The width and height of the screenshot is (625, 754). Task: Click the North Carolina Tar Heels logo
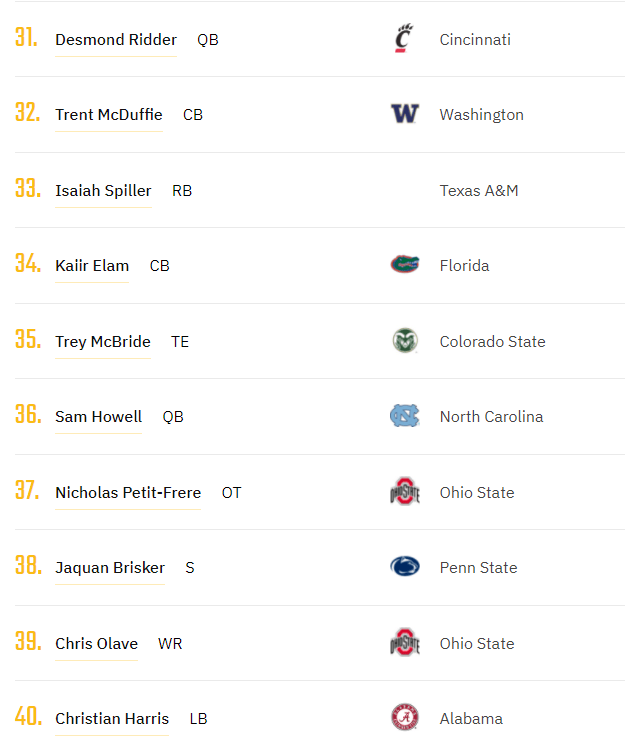404,416
